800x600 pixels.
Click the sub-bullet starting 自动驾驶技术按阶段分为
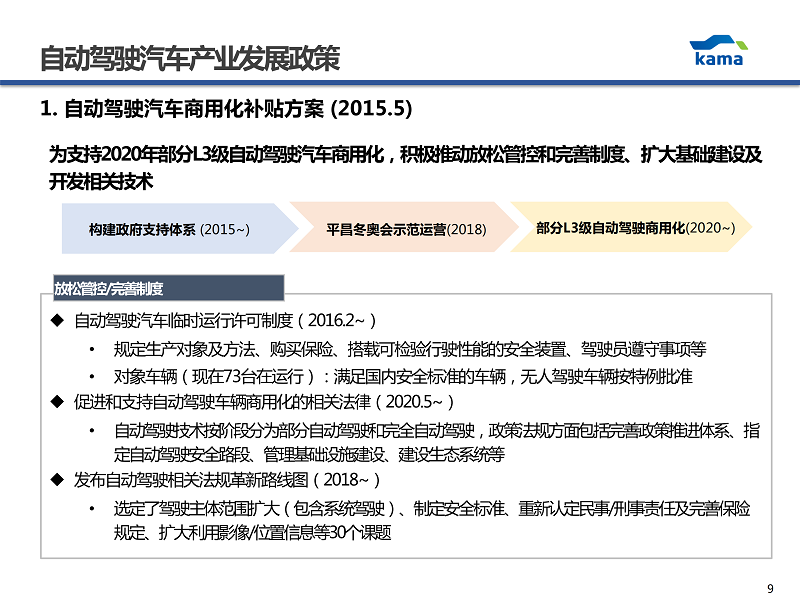click(x=436, y=430)
